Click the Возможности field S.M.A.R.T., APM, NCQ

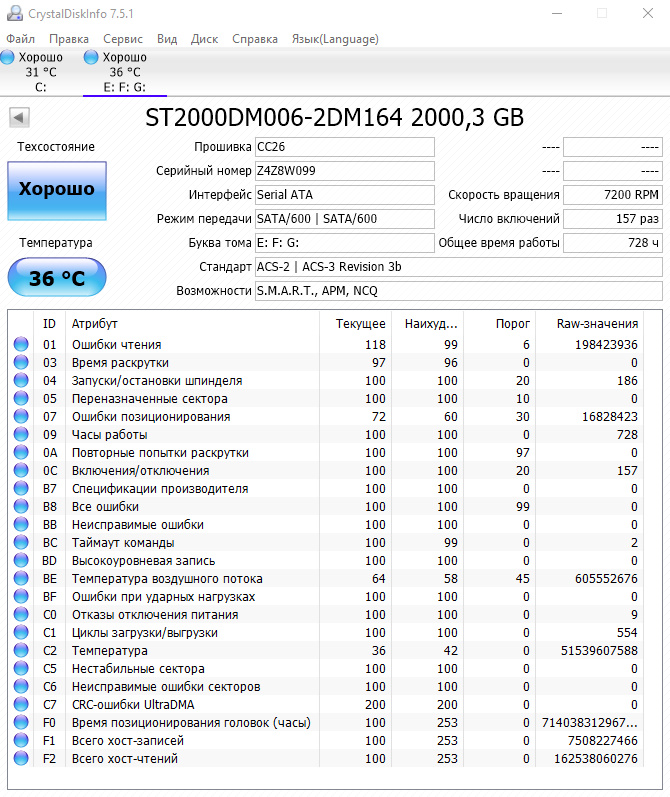pyautogui.click(x=459, y=291)
